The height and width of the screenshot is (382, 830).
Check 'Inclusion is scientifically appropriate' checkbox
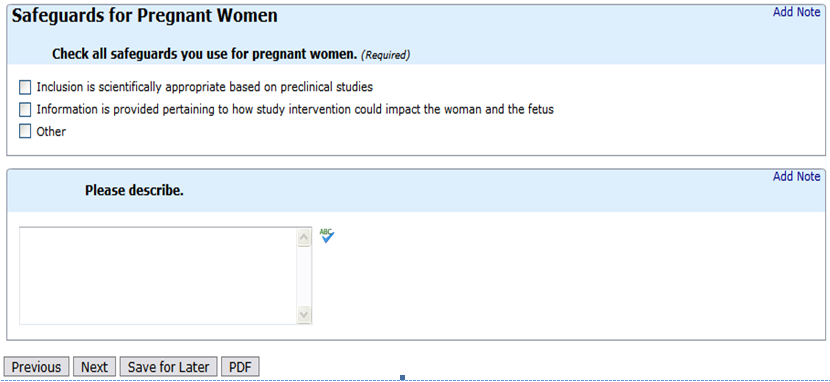click(25, 87)
